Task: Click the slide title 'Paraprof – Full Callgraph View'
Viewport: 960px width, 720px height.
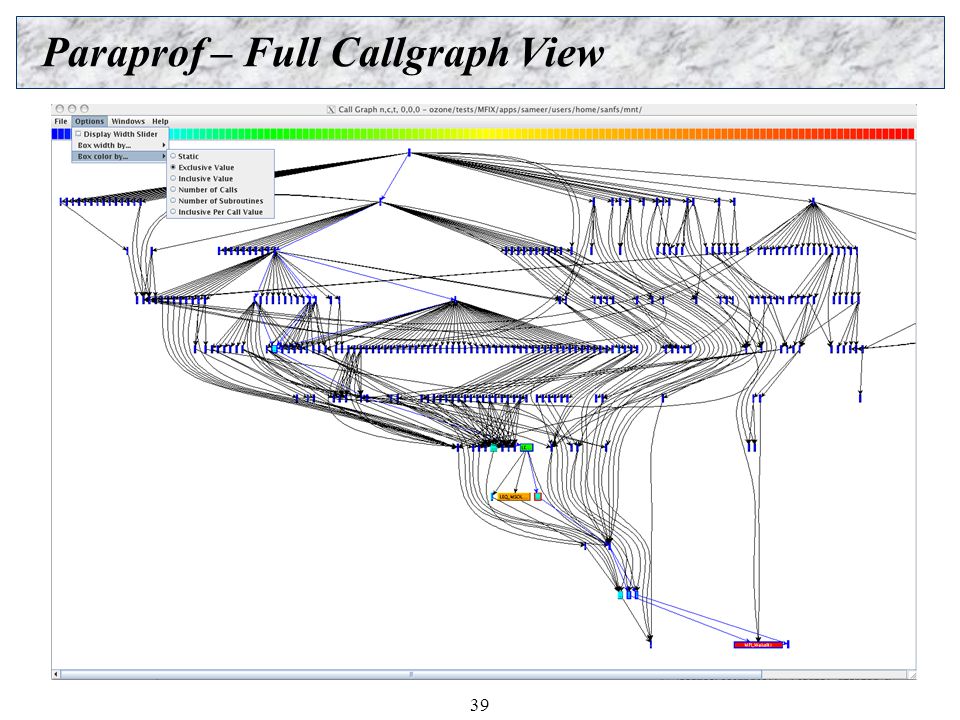Action: [x=323, y=53]
